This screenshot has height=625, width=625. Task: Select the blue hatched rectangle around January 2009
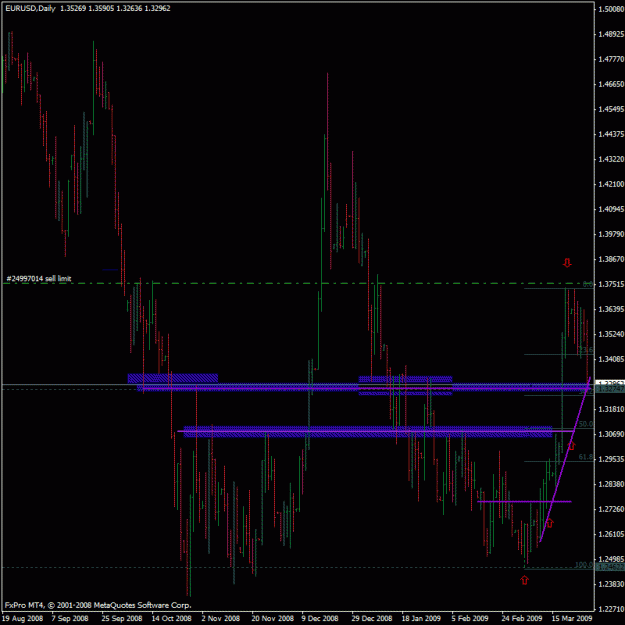(405, 385)
